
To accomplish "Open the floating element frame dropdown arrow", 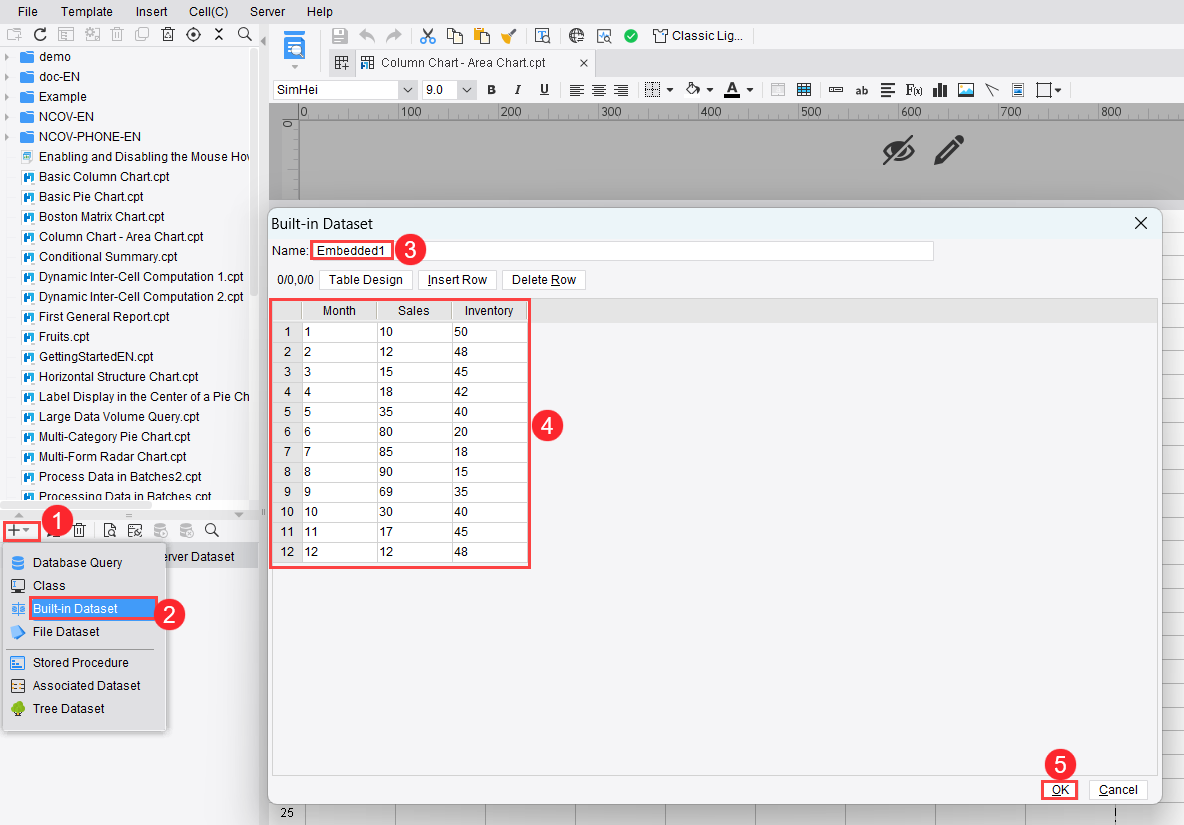I will click(x=1058, y=90).
